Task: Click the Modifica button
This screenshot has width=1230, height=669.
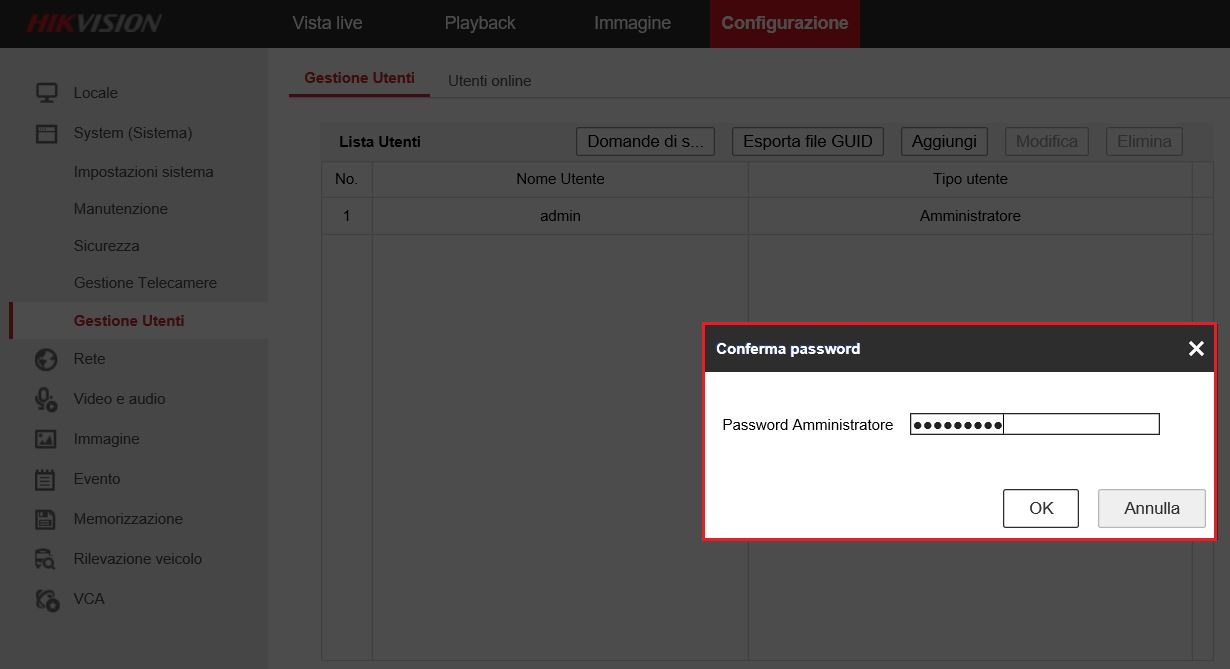Action: pos(1047,142)
